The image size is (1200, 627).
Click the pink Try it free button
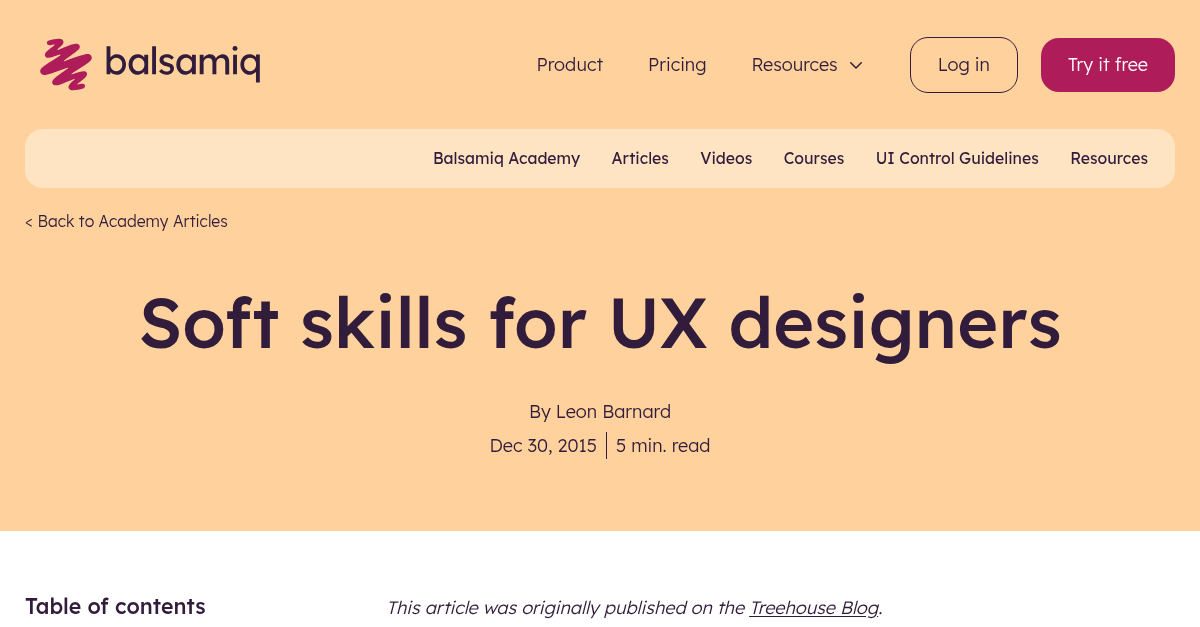[1107, 64]
